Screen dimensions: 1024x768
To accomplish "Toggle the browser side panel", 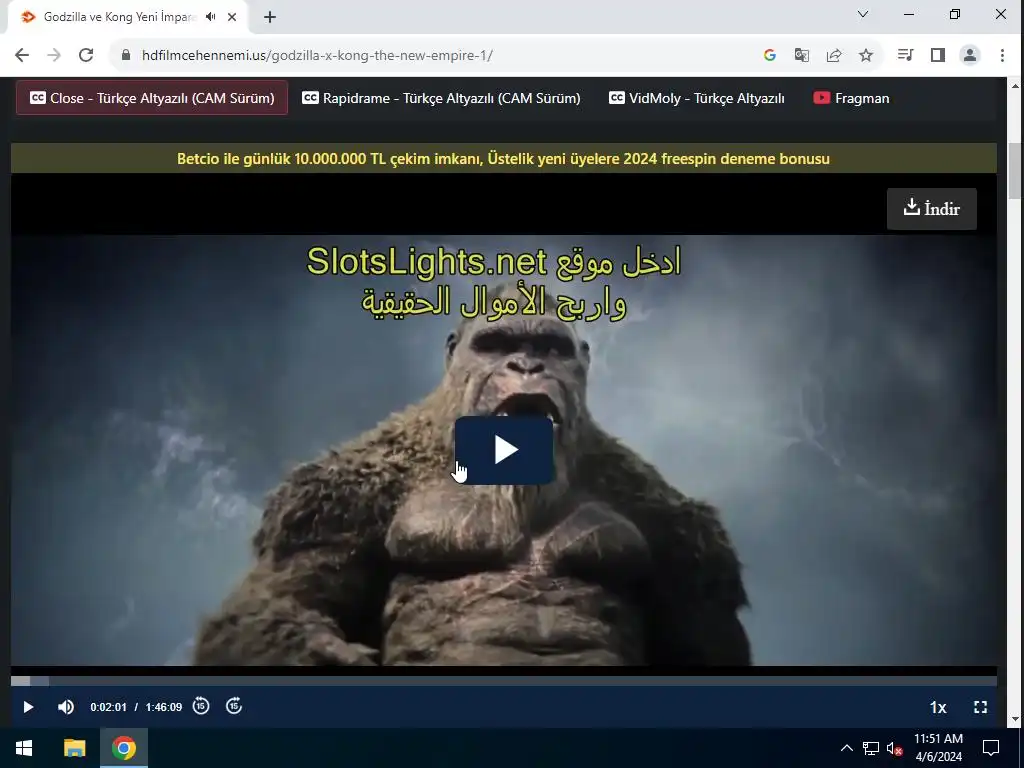I will (x=938, y=56).
